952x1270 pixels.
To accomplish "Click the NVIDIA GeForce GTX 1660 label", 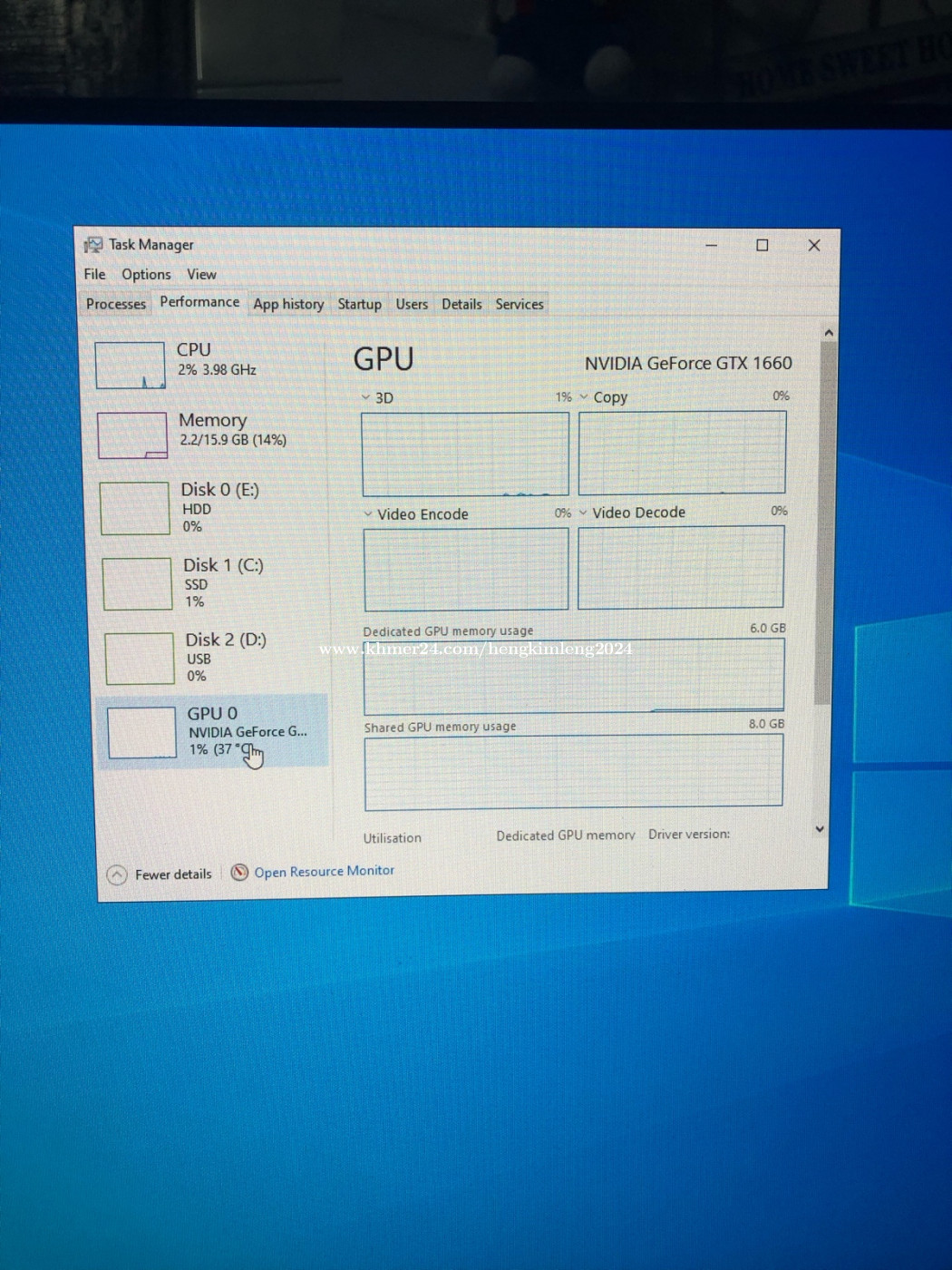I will coord(688,363).
